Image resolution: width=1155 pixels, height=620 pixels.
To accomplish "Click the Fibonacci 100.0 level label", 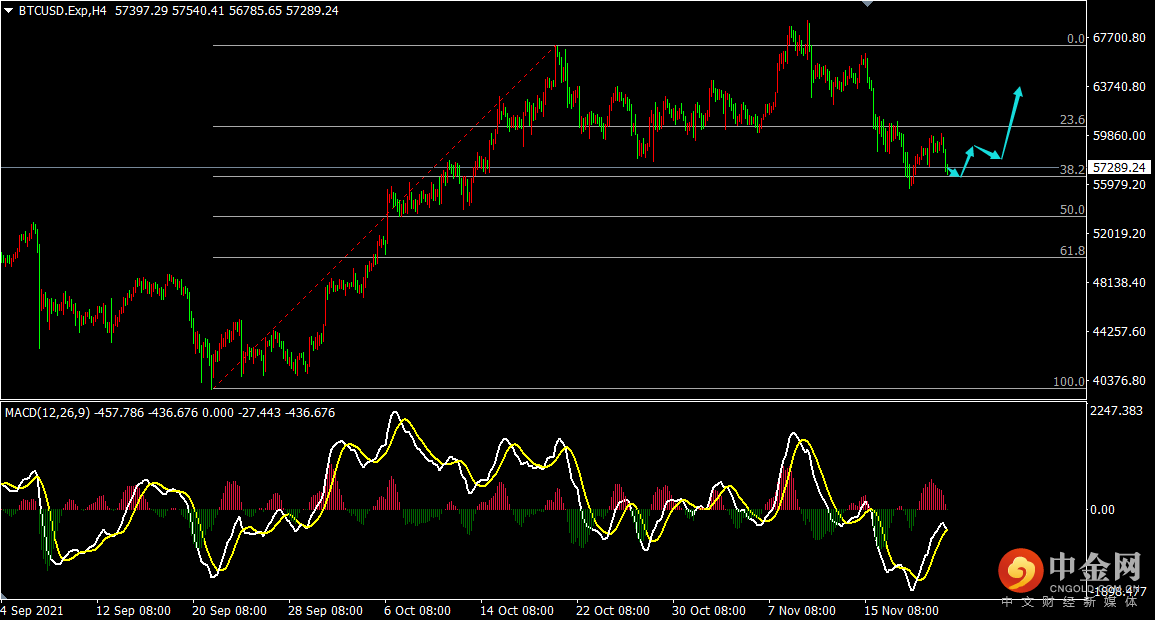I will coord(1069,382).
